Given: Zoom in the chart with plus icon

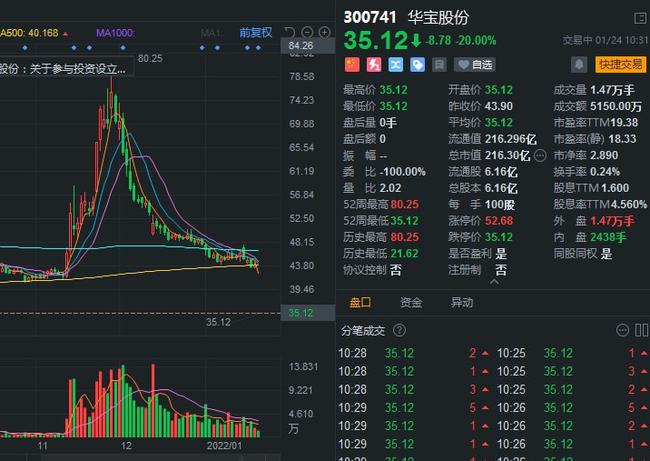Looking at the screenshot, I should point(325,32).
